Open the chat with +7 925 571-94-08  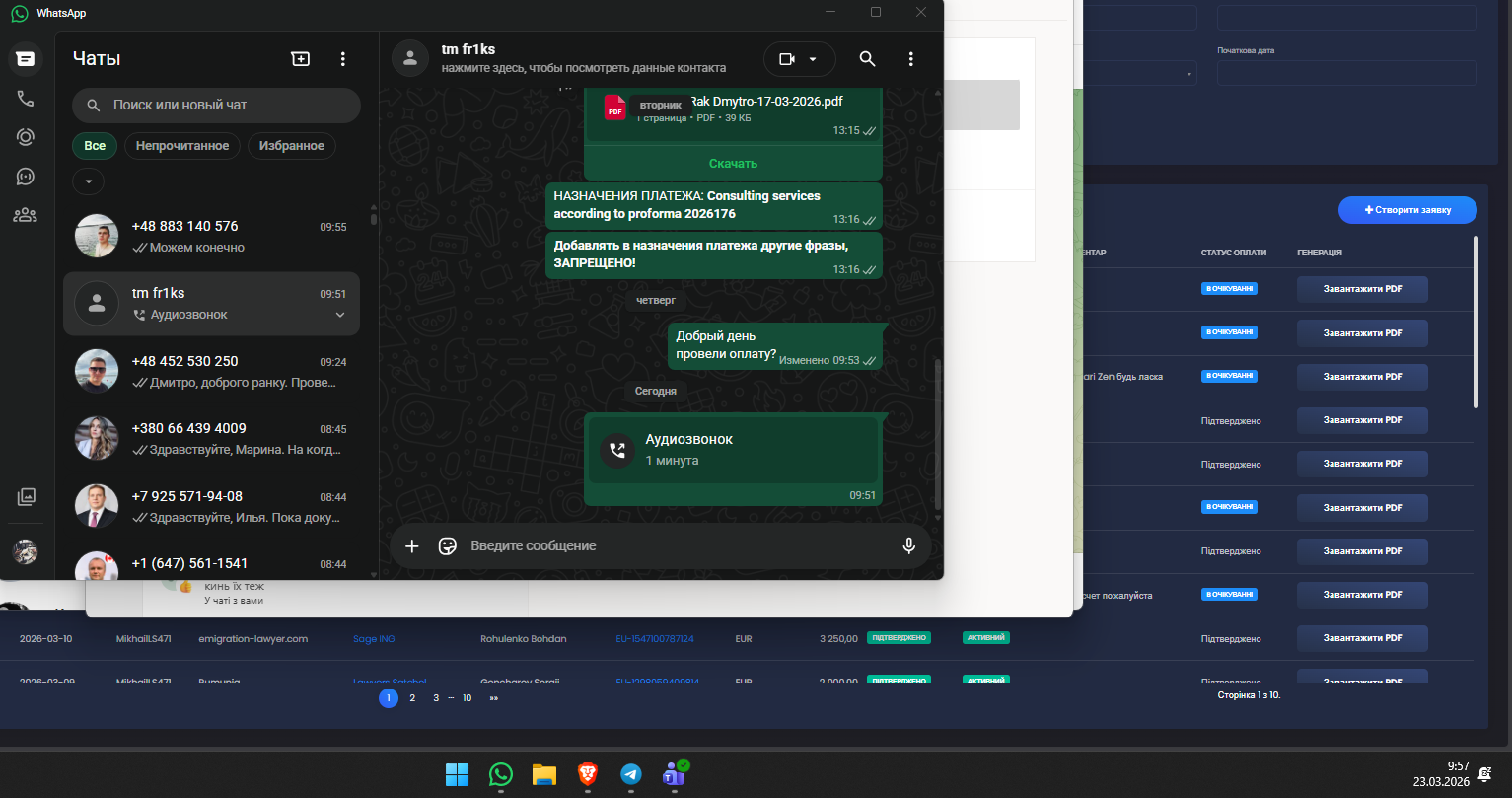[x=211, y=506]
